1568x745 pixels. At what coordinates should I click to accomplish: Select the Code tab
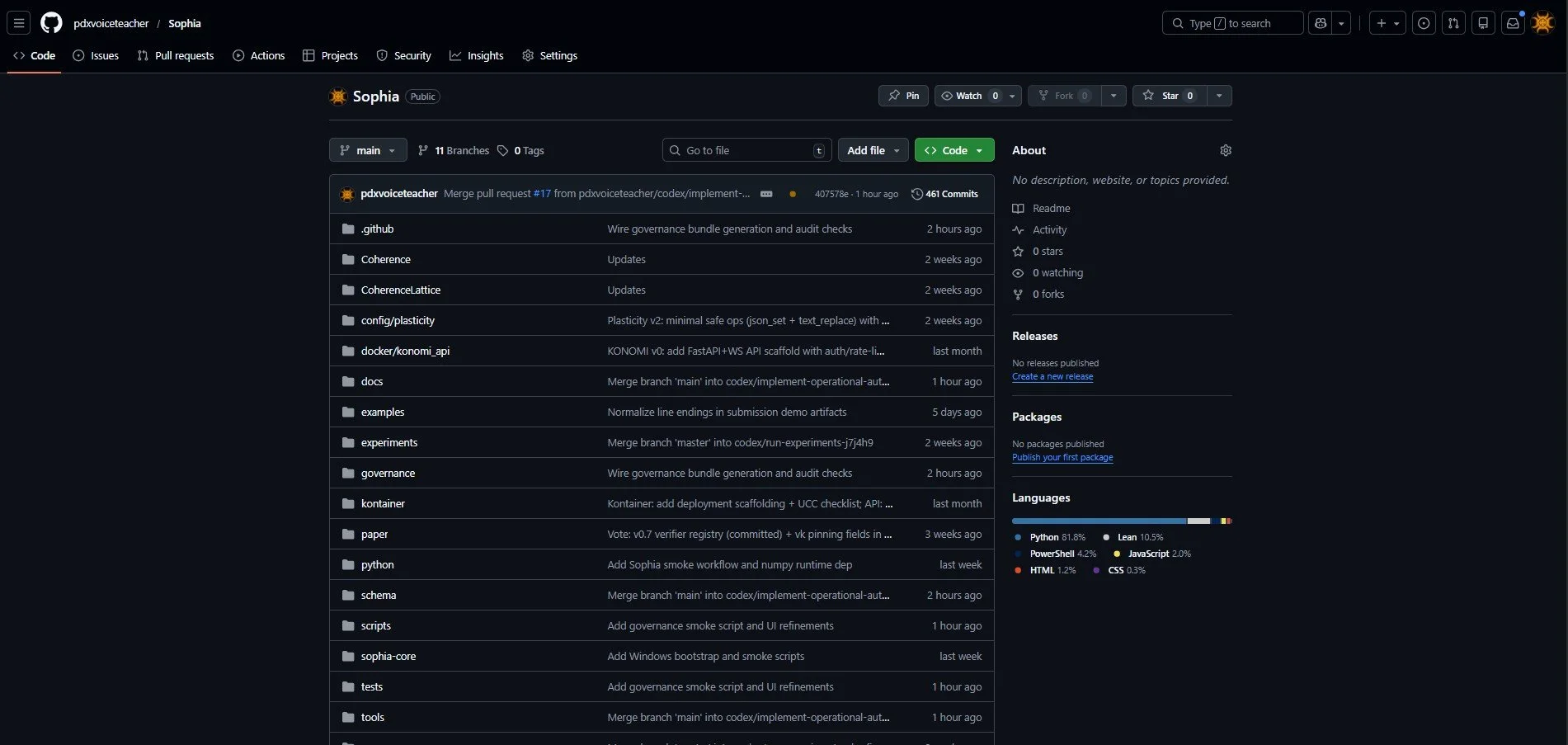[x=35, y=55]
